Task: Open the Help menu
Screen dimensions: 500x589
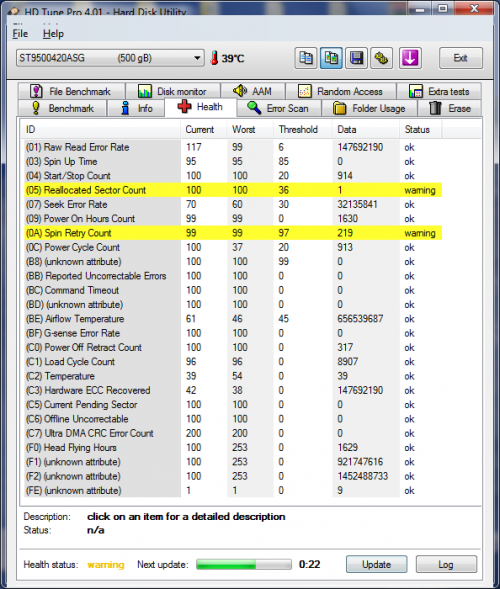Action: (x=53, y=34)
